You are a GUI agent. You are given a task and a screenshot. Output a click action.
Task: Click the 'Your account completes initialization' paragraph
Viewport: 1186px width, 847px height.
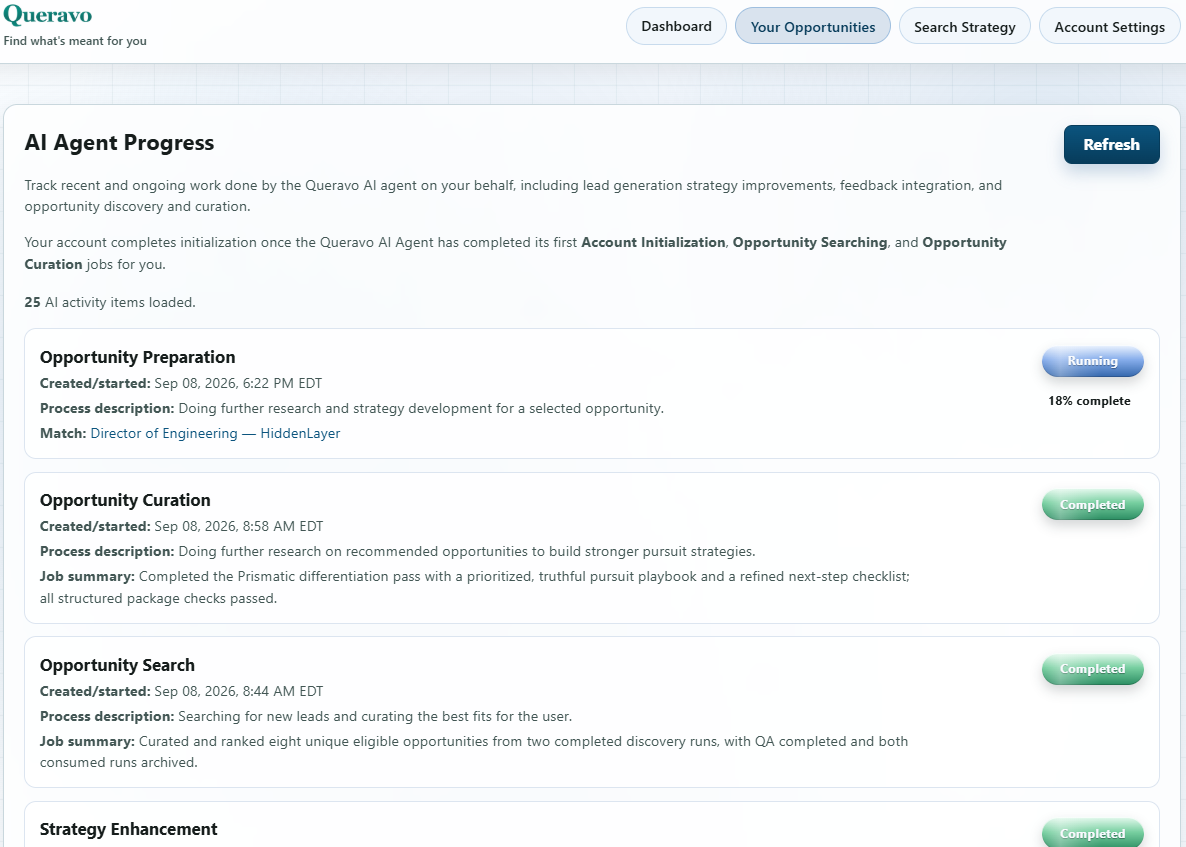pyautogui.click(x=515, y=253)
